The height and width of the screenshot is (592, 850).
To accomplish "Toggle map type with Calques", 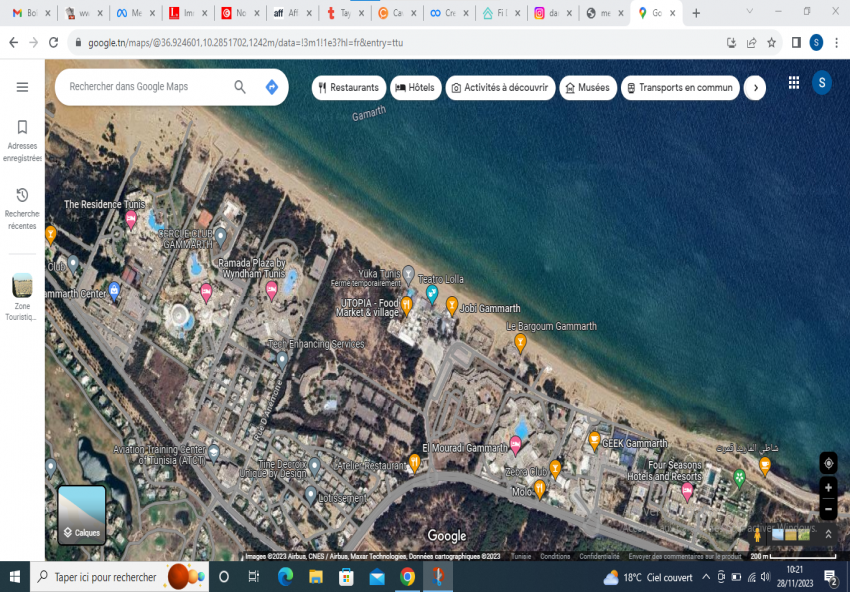I will 82,515.
